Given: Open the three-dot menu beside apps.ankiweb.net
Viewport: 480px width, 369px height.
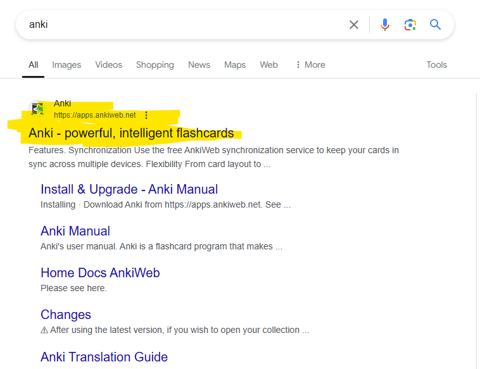Looking at the screenshot, I should click(x=146, y=115).
